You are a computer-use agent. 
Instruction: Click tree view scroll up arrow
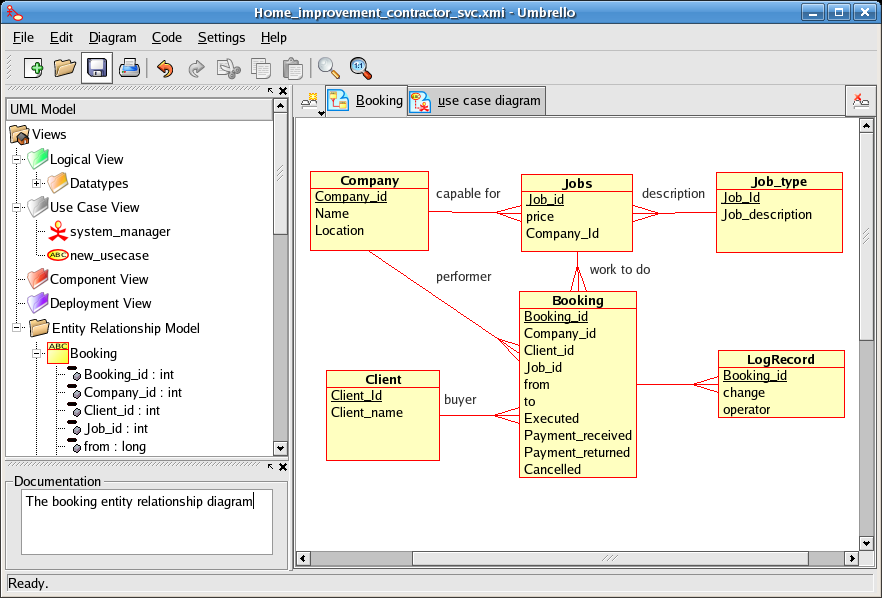pyautogui.click(x=280, y=106)
